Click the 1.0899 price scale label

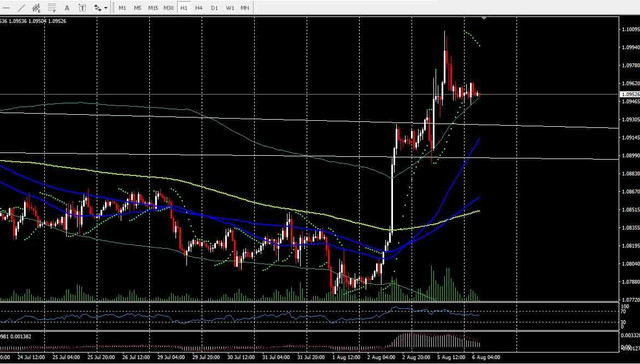pos(631,155)
